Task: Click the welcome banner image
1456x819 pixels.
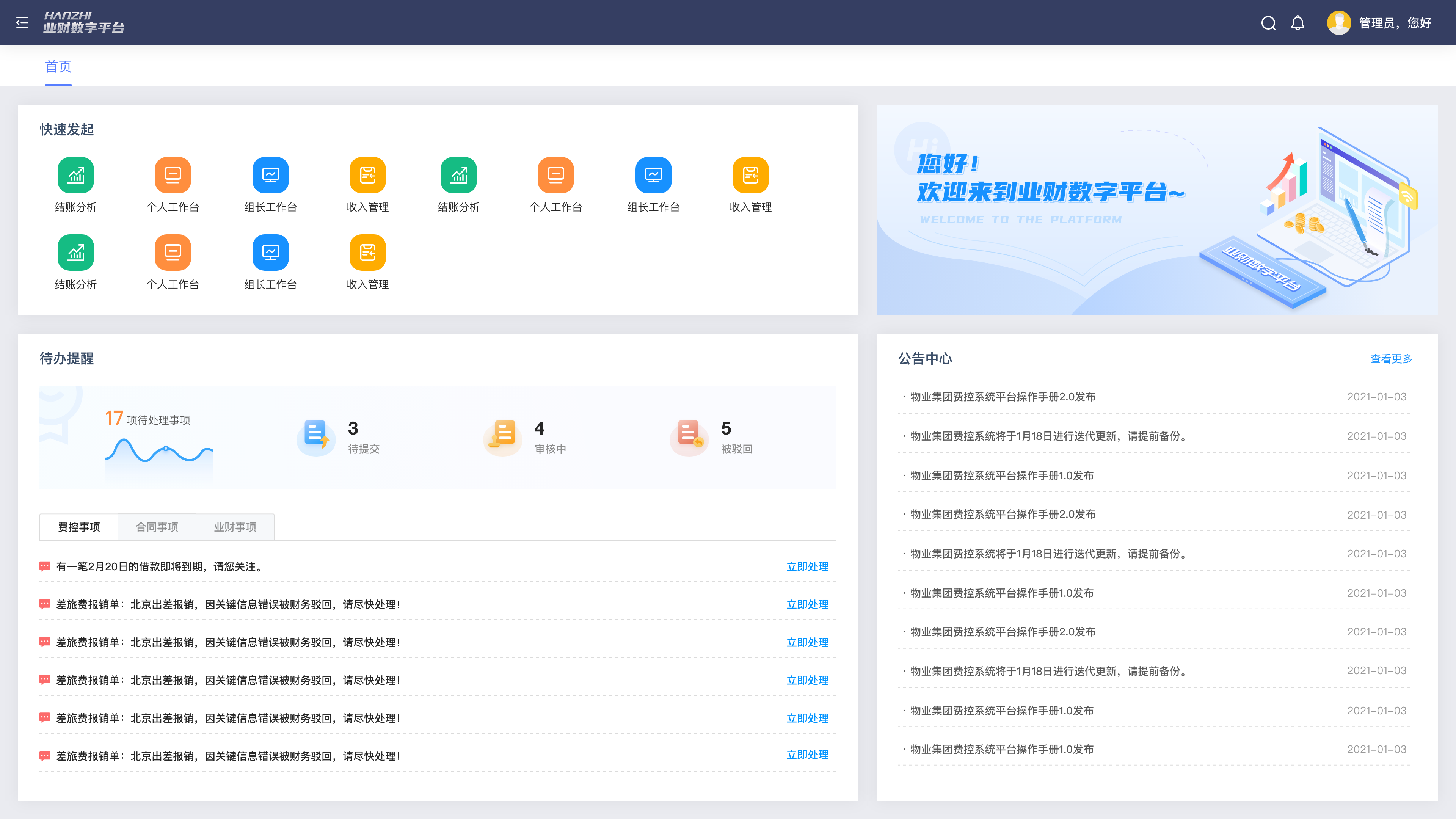Action: click(1156, 210)
